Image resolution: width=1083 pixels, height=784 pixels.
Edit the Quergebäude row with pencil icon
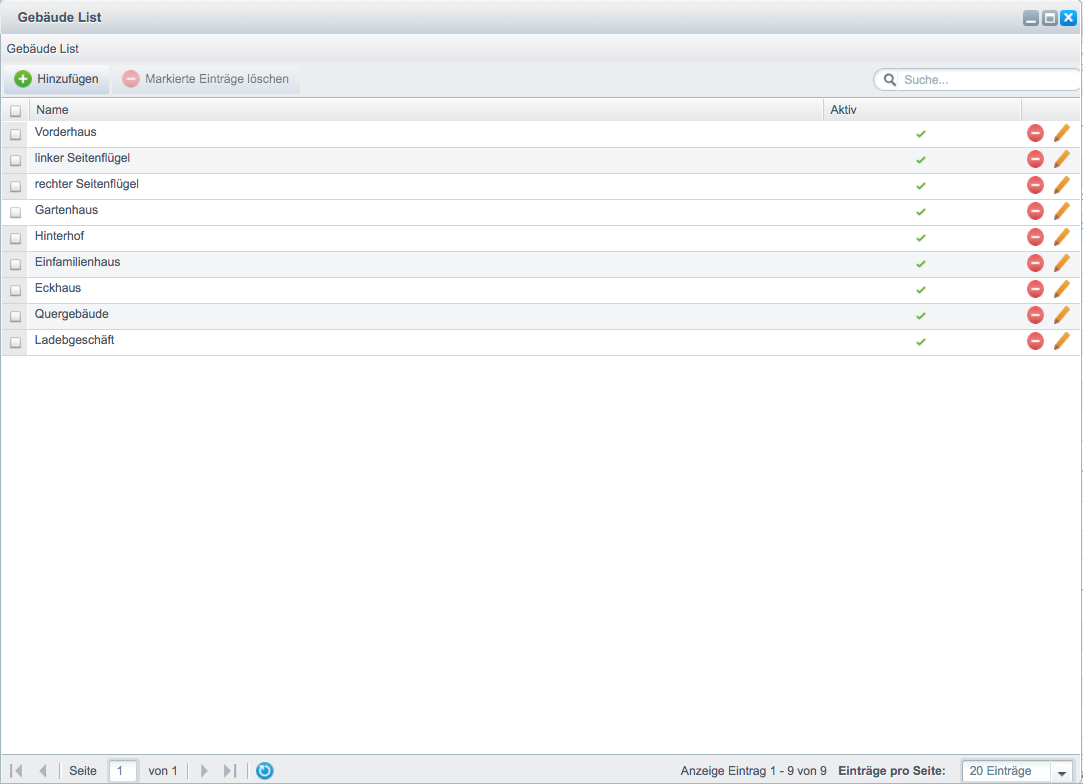tap(1062, 315)
